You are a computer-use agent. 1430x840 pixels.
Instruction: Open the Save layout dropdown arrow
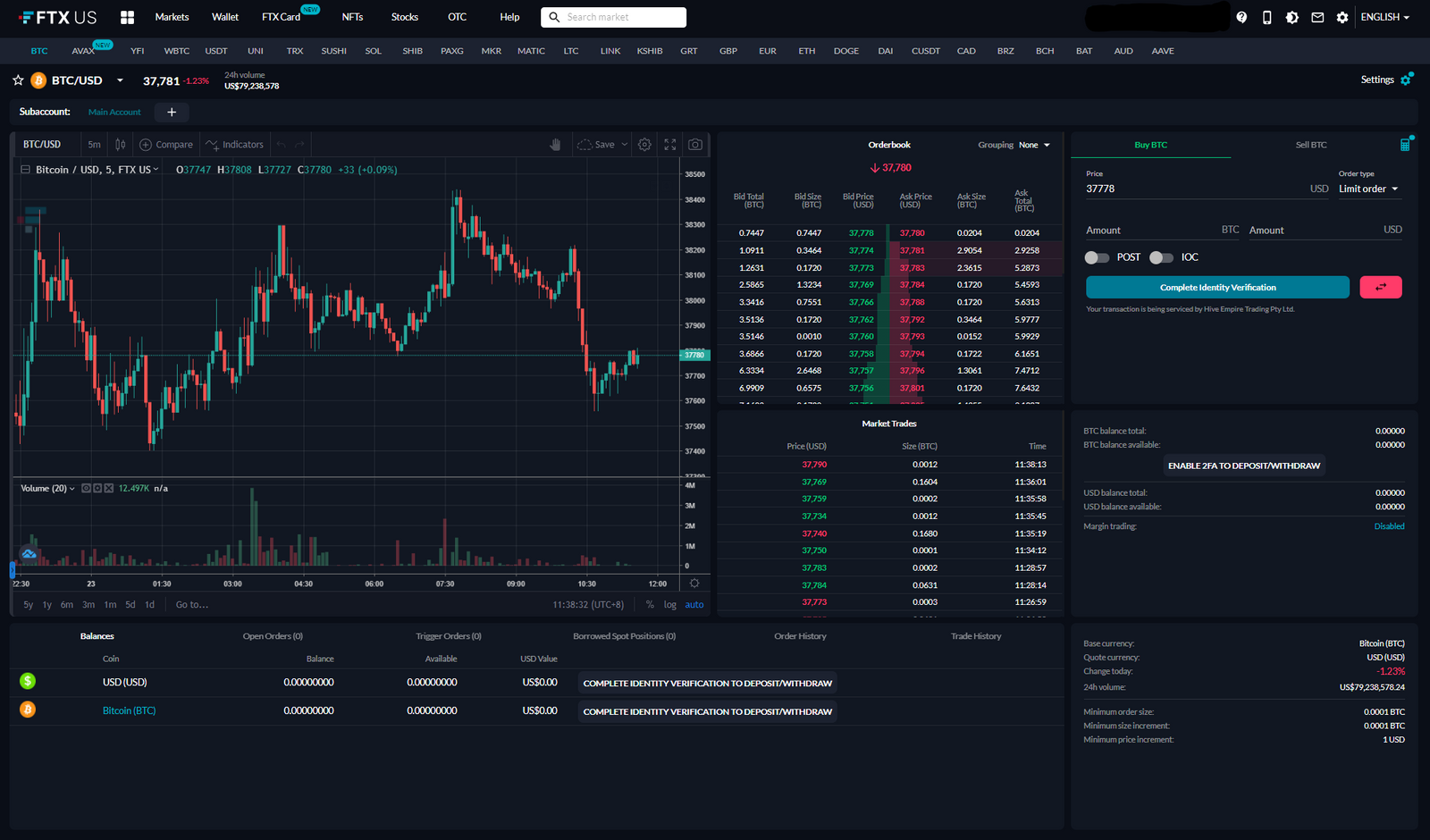tap(625, 144)
